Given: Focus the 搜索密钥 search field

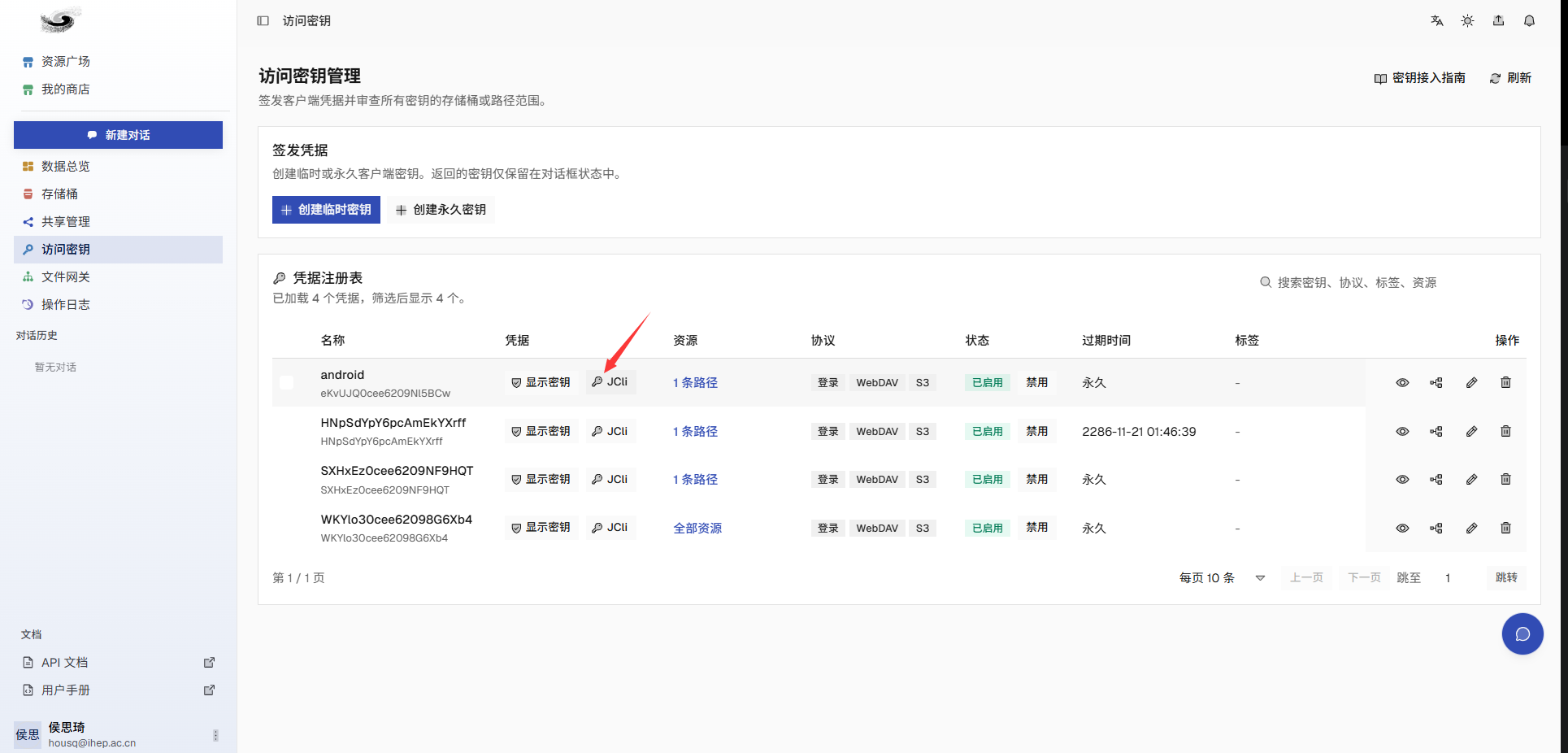Looking at the screenshot, I should click(1391, 283).
